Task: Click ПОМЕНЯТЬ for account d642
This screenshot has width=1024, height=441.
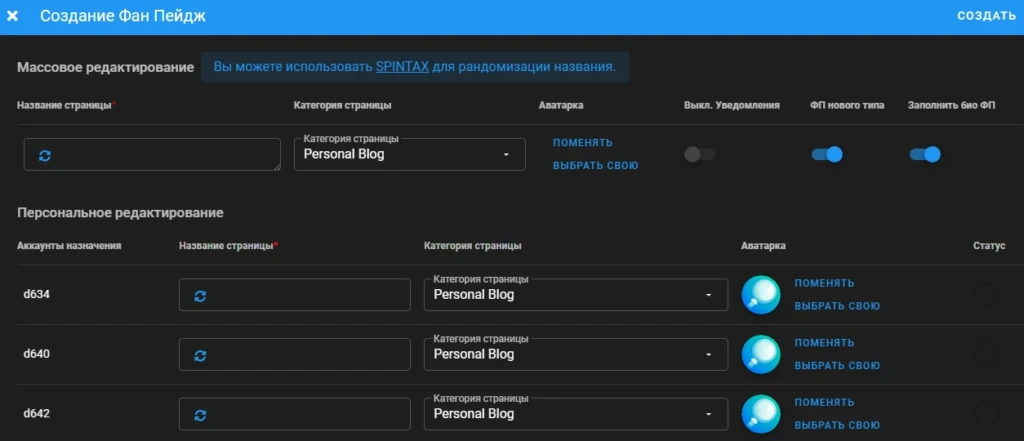Action: [824, 402]
